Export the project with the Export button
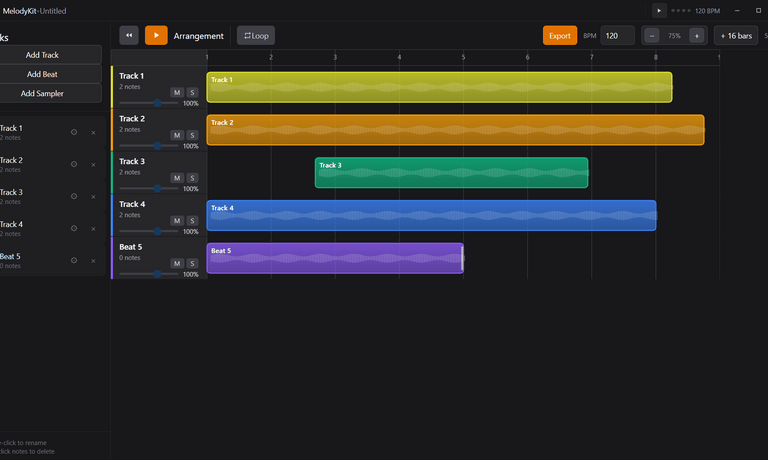 pyautogui.click(x=560, y=36)
